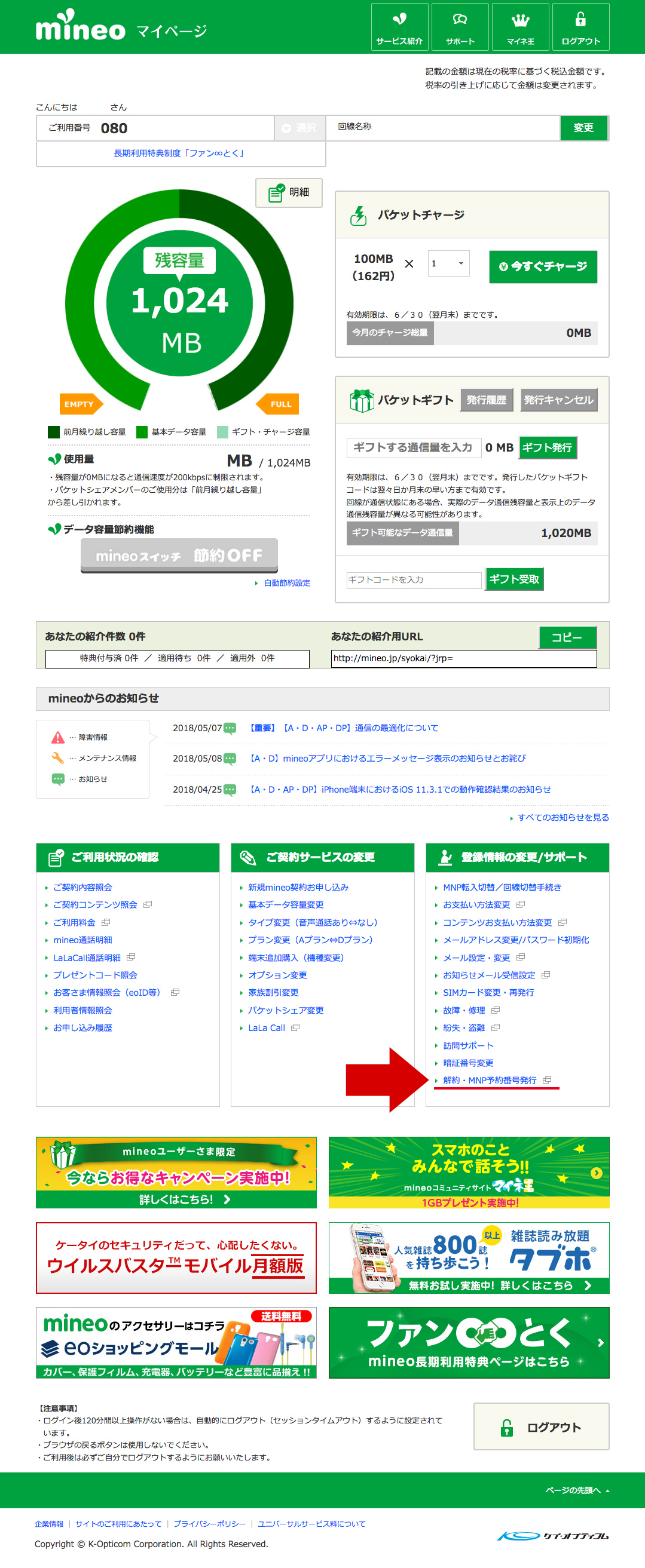Open 企業情報 footer link

click(49, 1524)
